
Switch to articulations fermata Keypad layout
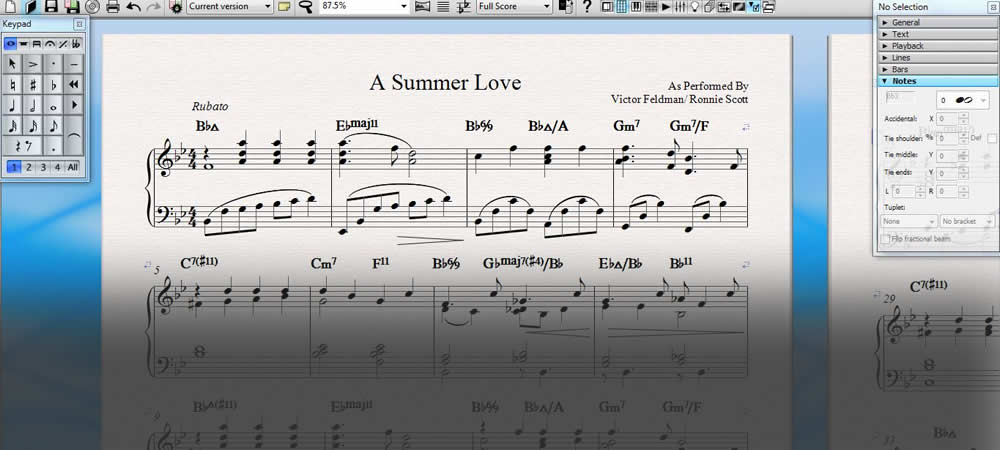(x=50, y=44)
